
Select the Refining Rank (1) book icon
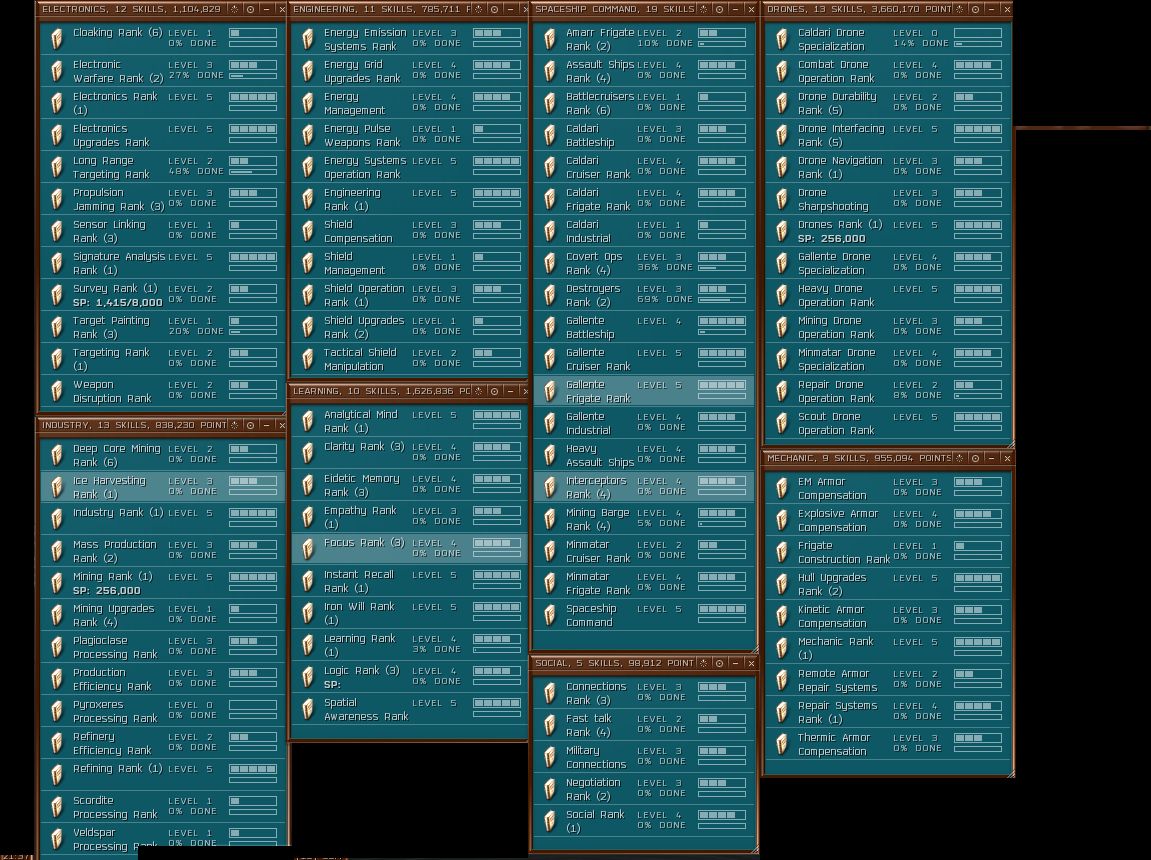pos(57,775)
